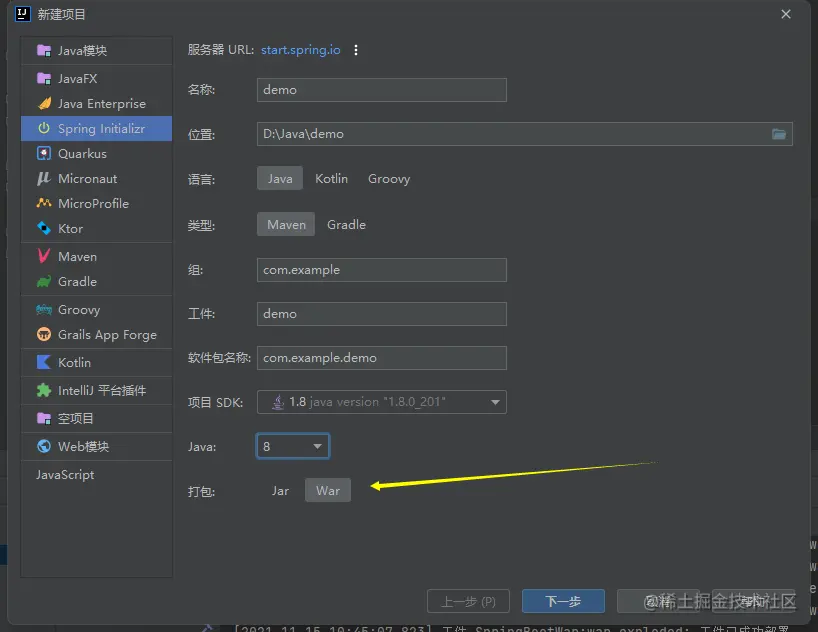
Task: Choose Quarkus project type
Action: [97, 153]
